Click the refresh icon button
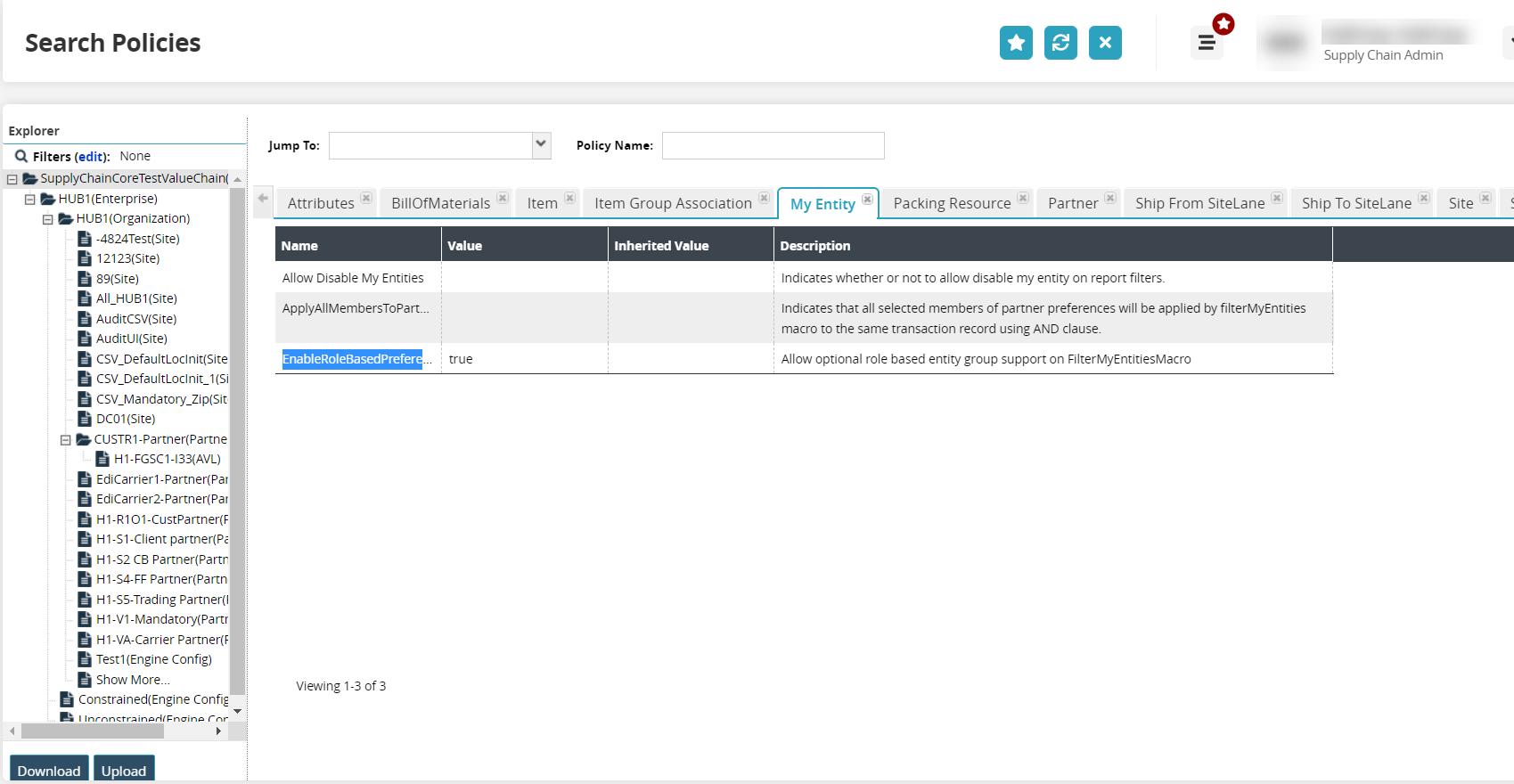The height and width of the screenshot is (784, 1514). [1060, 43]
